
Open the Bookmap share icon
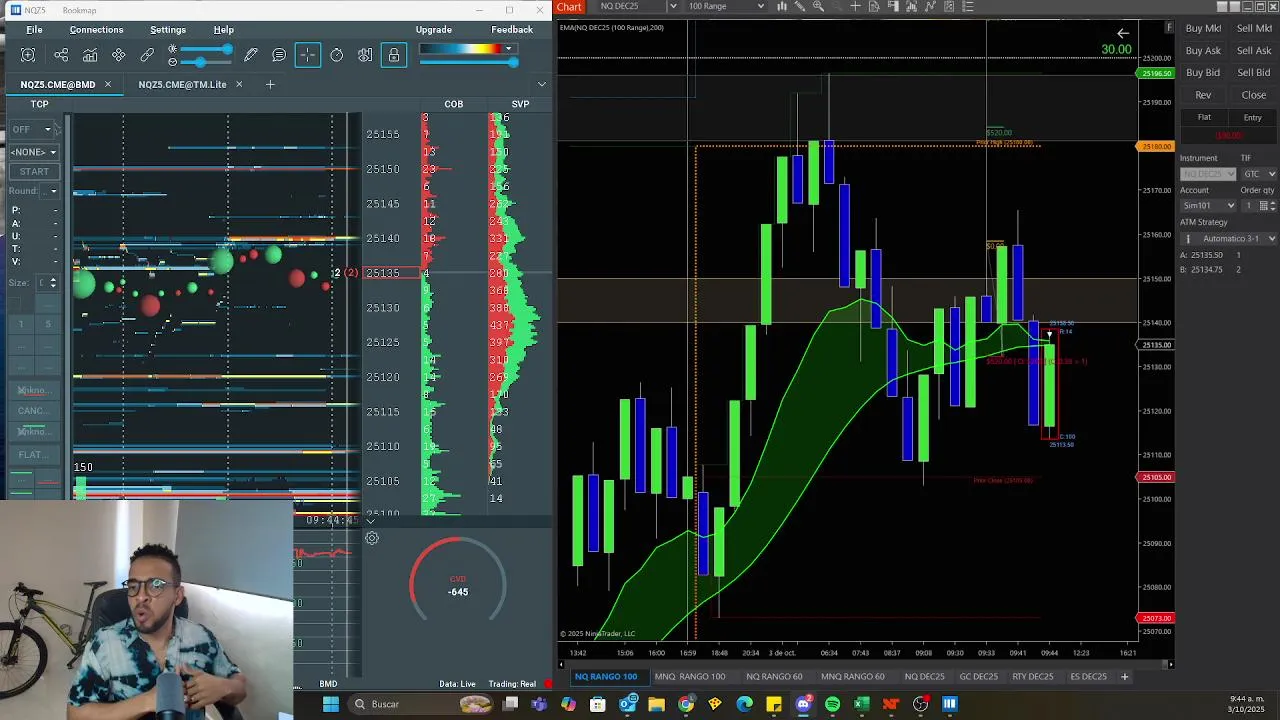click(x=61, y=55)
